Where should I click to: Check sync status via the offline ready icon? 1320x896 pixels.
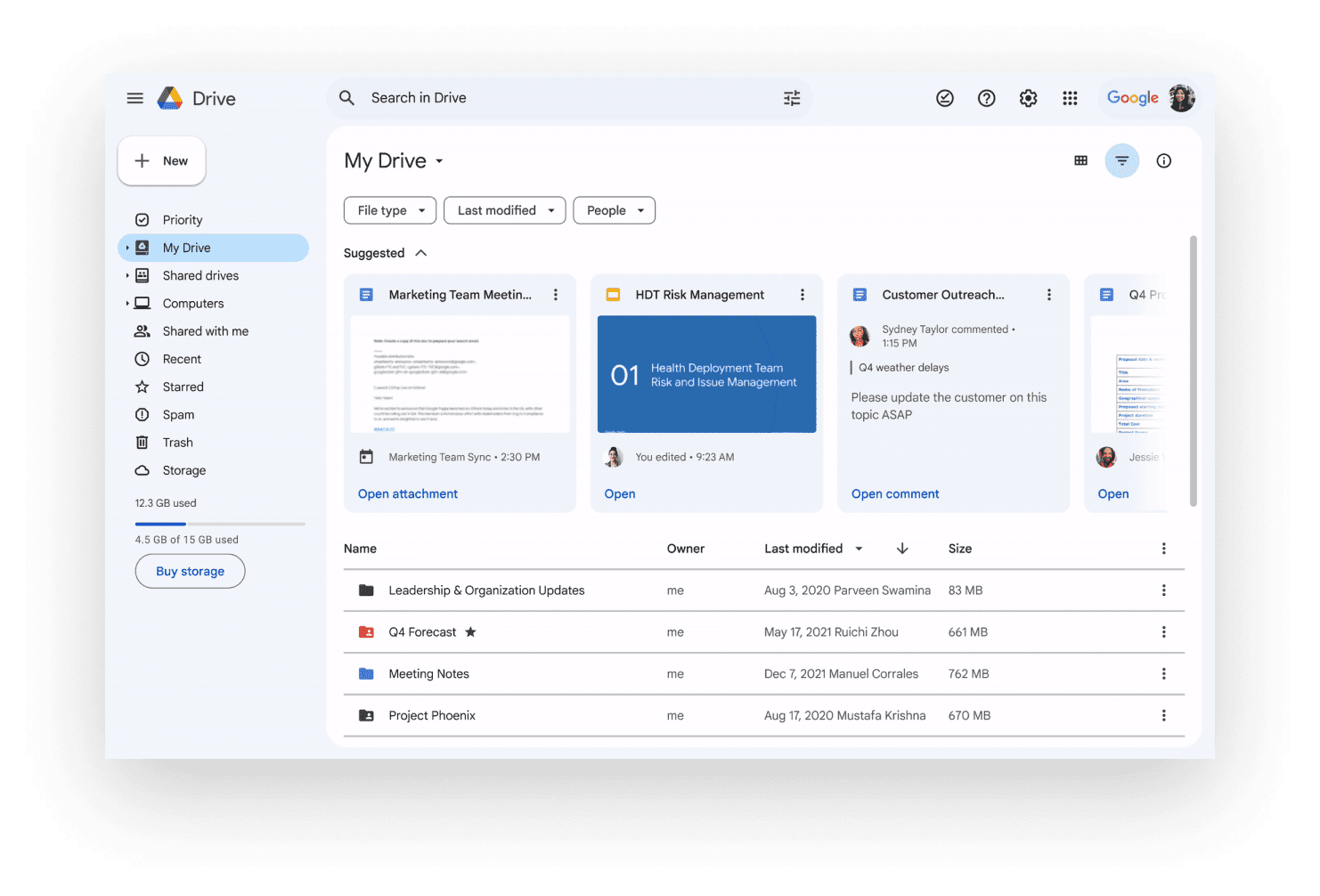945,98
